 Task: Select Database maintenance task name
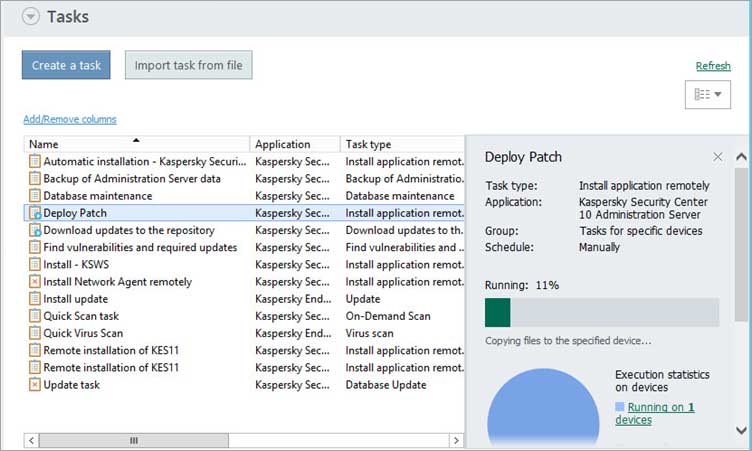98,196
